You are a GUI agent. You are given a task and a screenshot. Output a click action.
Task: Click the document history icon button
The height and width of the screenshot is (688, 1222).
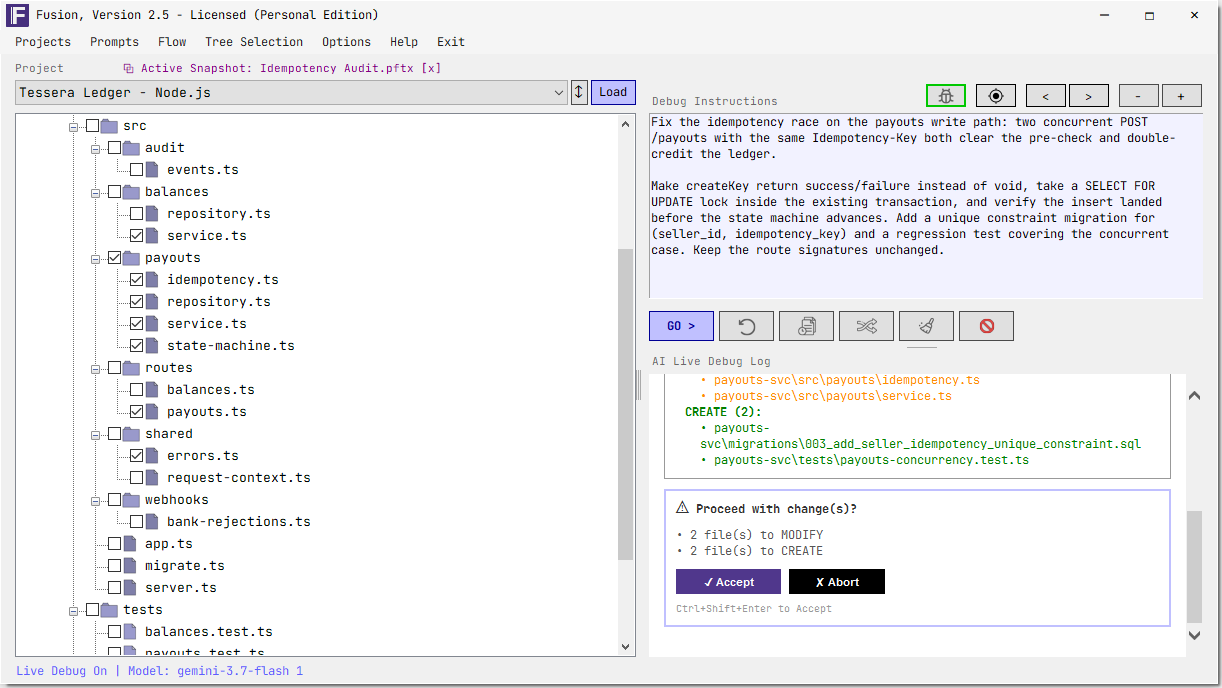pos(806,326)
